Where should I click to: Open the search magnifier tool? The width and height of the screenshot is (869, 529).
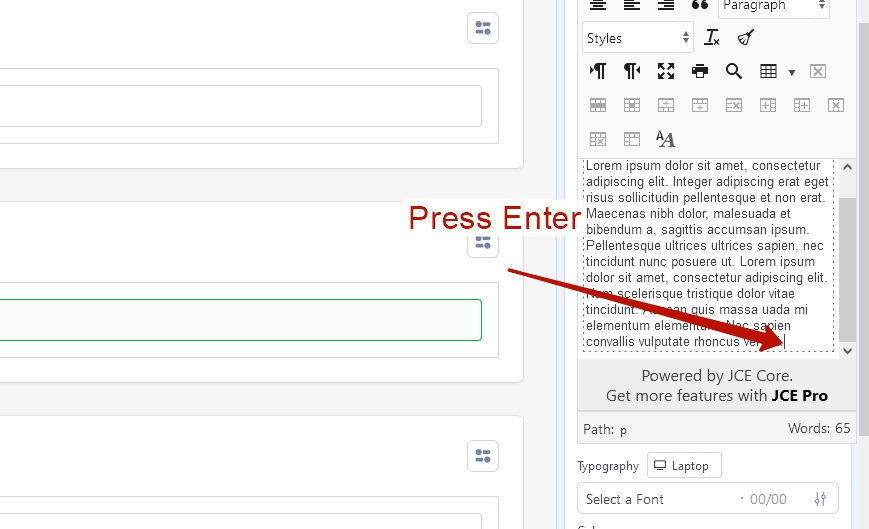tap(734, 71)
